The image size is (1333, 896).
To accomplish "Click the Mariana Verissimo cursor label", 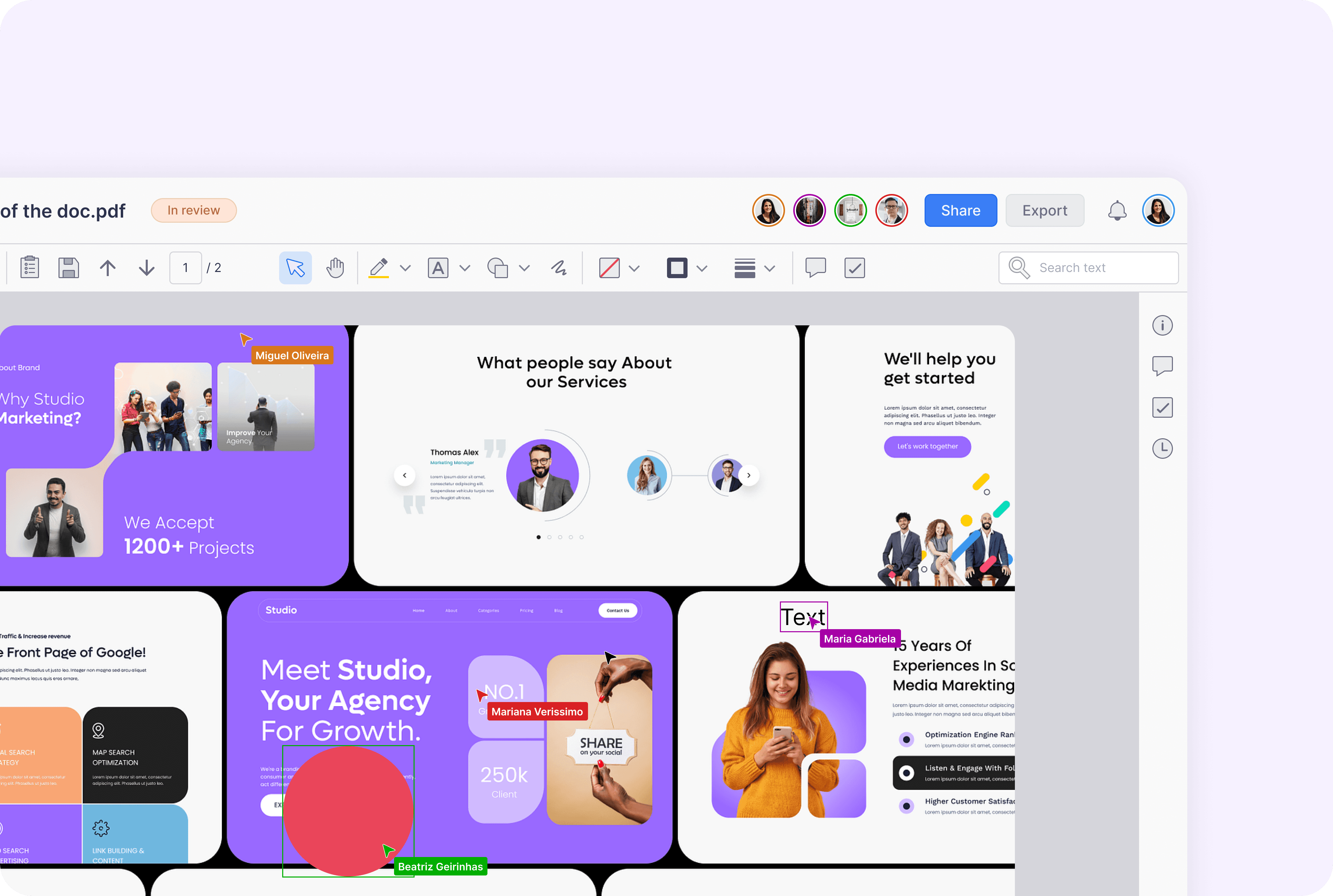I will 537,711.
